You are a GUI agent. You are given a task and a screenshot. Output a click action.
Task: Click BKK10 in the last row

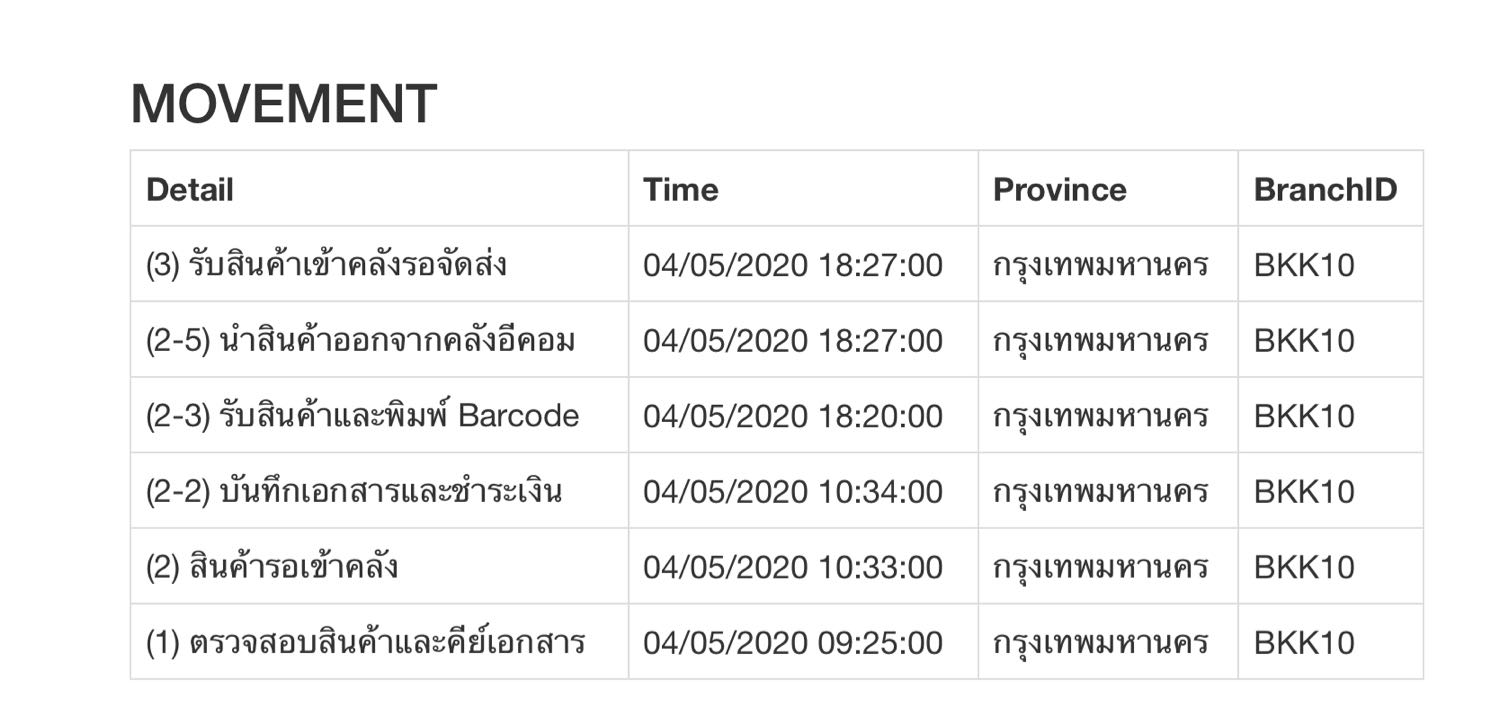[1305, 643]
